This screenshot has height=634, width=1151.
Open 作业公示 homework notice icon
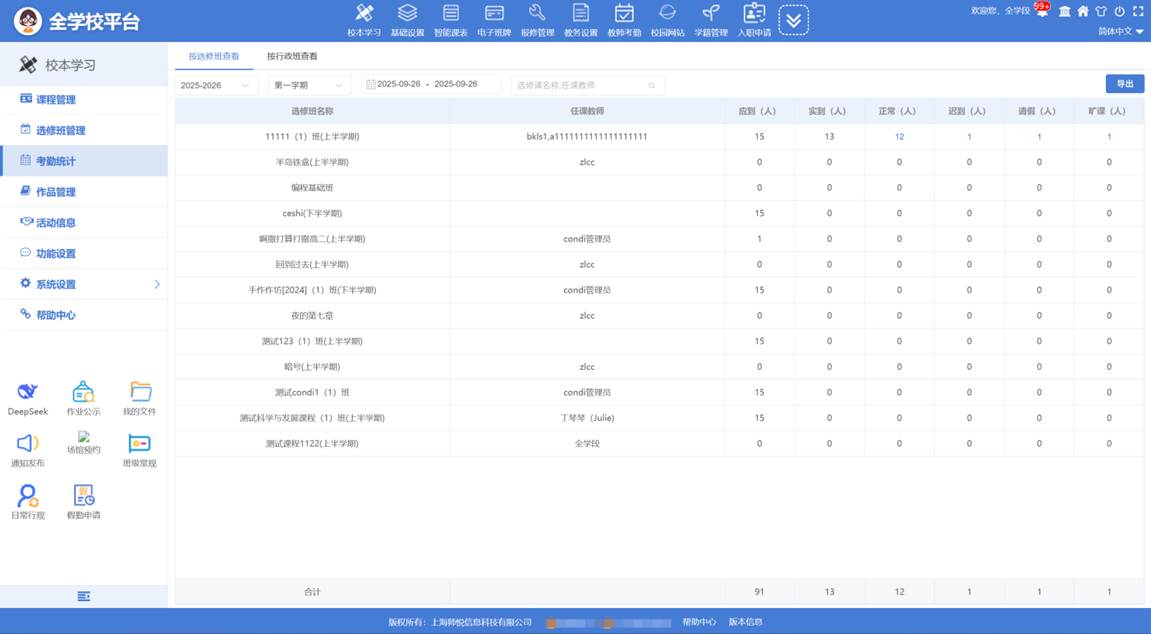pyautogui.click(x=83, y=393)
